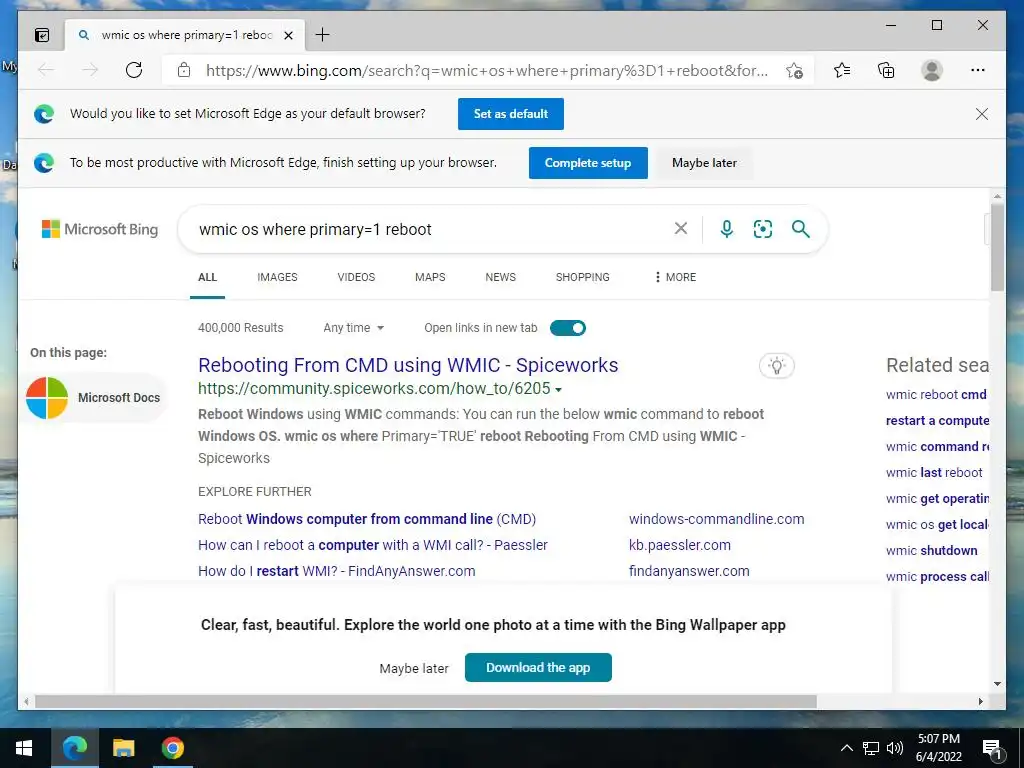Click Maybe later in setup bar
Image resolution: width=1024 pixels, height=768 pixels.
click(704, 163)
